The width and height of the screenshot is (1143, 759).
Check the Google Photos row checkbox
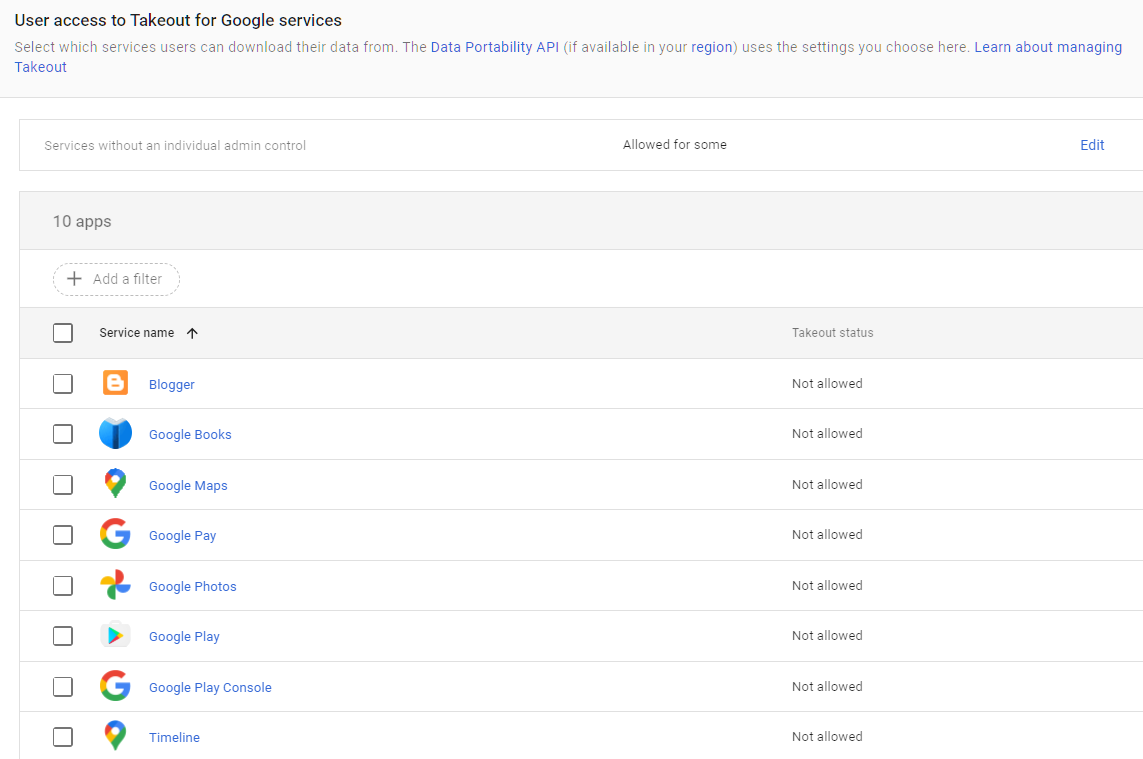62,585
